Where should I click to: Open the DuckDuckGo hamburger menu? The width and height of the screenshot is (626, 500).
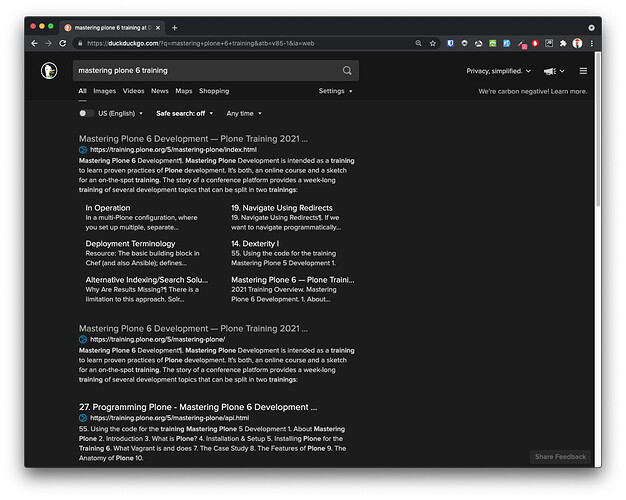(583, 71)
